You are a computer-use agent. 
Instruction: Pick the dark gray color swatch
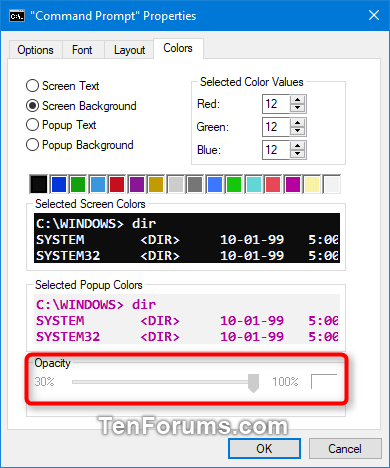tap(195, 184)
